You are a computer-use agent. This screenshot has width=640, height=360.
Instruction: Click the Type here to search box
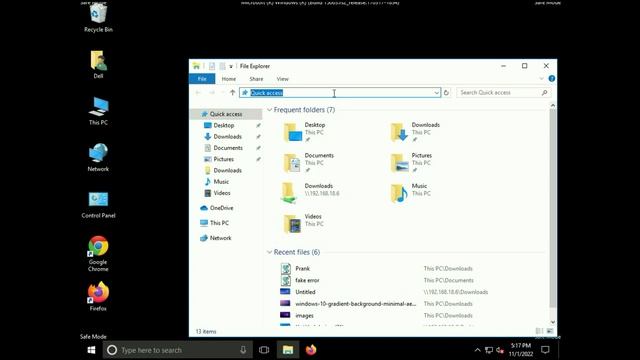pyautogui.click(x=178, y=350)
